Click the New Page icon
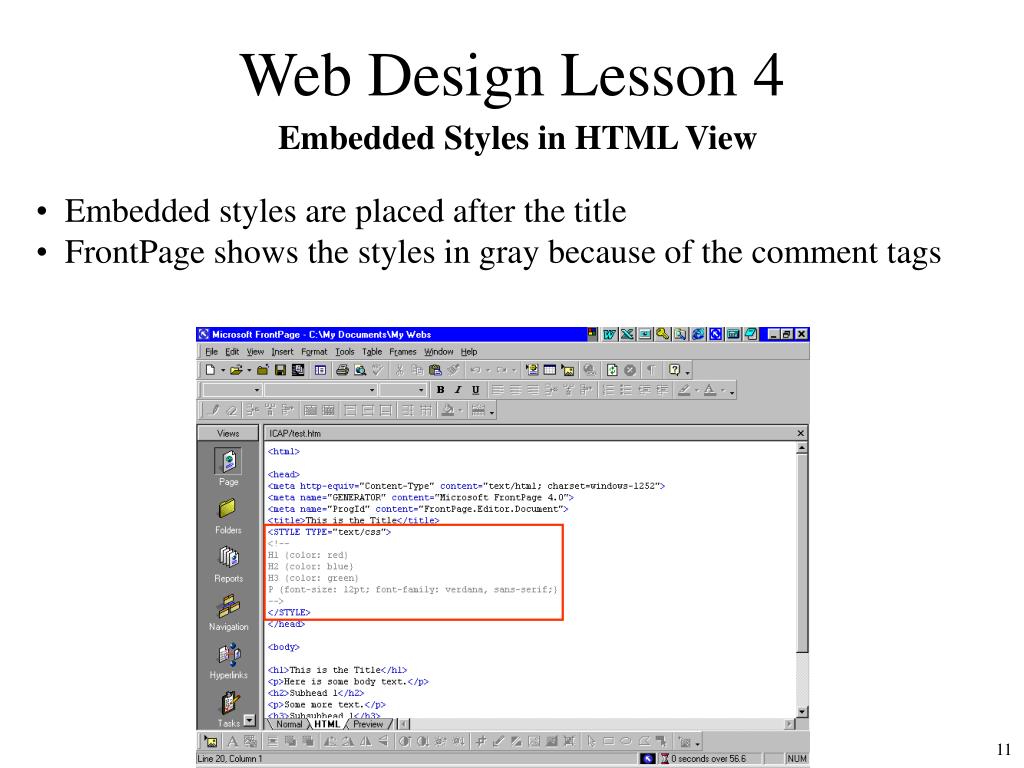 (210, 370)
